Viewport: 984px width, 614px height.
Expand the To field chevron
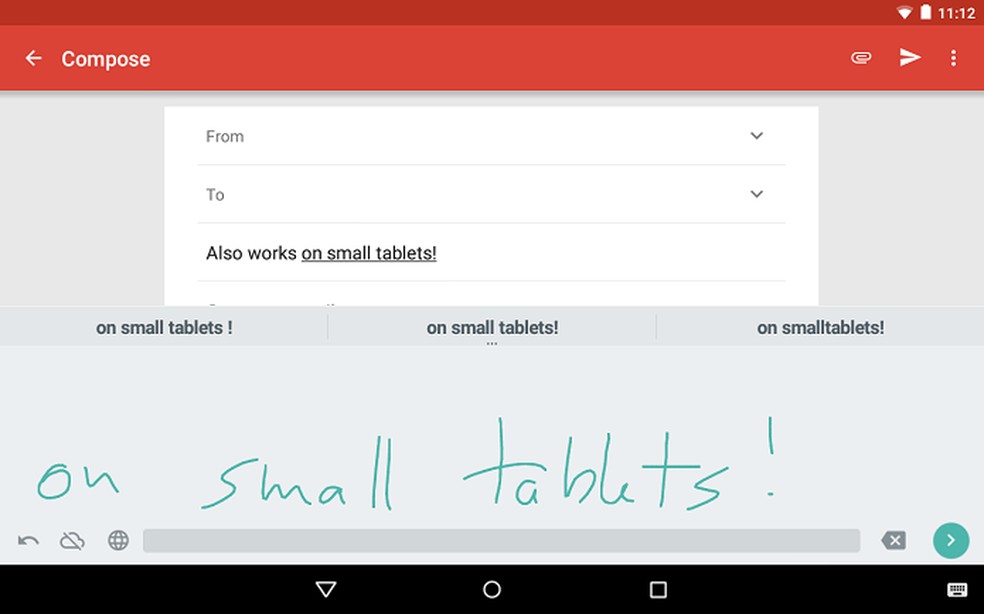[757, 194]
